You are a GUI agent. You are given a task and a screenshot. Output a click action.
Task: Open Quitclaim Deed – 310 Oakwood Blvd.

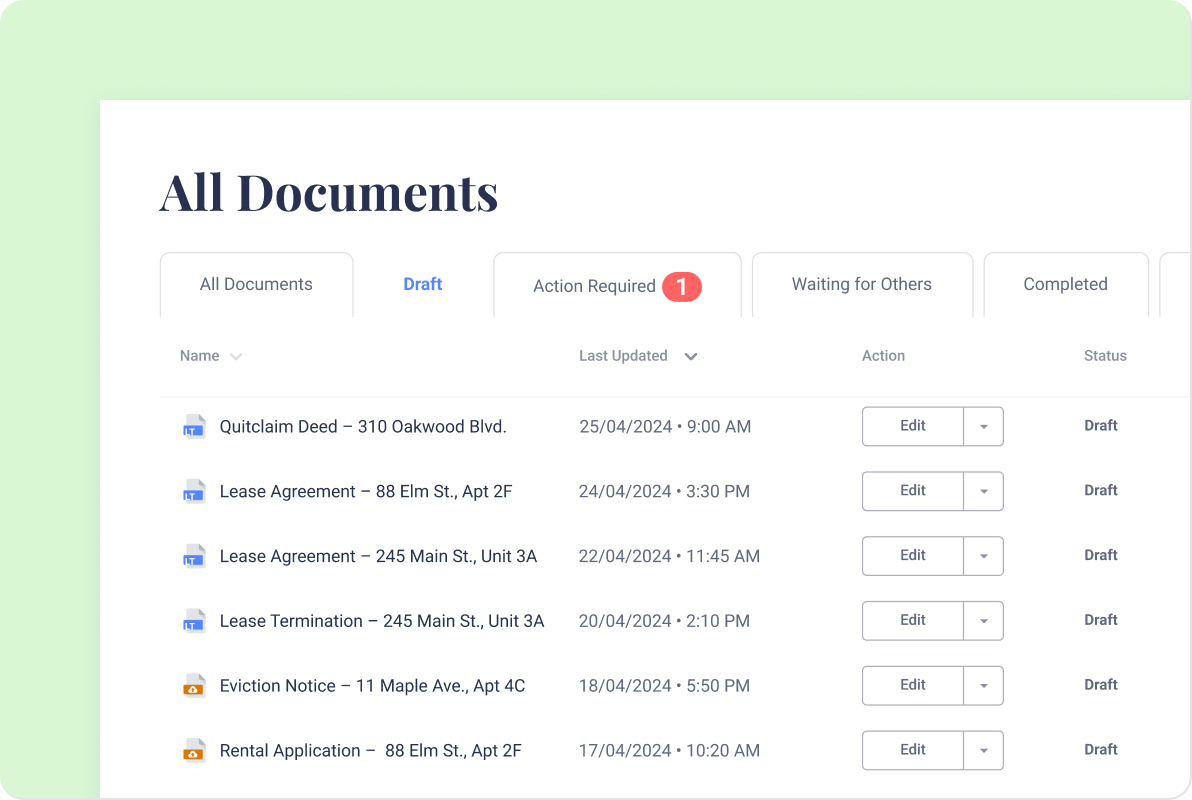(x=363, y=427)
